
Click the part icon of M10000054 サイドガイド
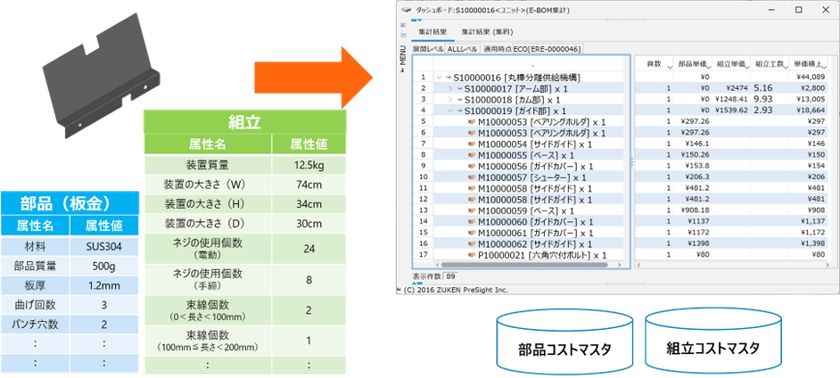tap(472, 144)
